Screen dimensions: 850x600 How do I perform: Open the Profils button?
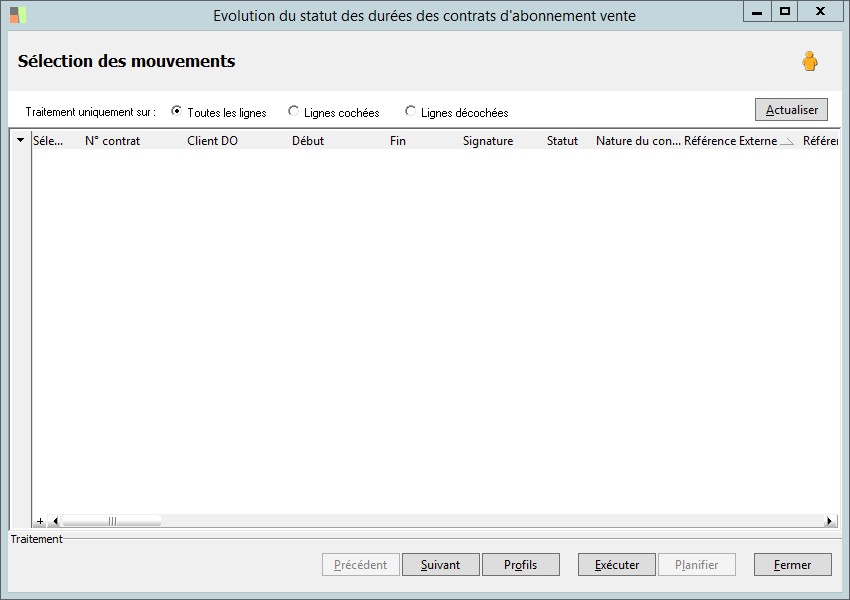pos(520,565)
